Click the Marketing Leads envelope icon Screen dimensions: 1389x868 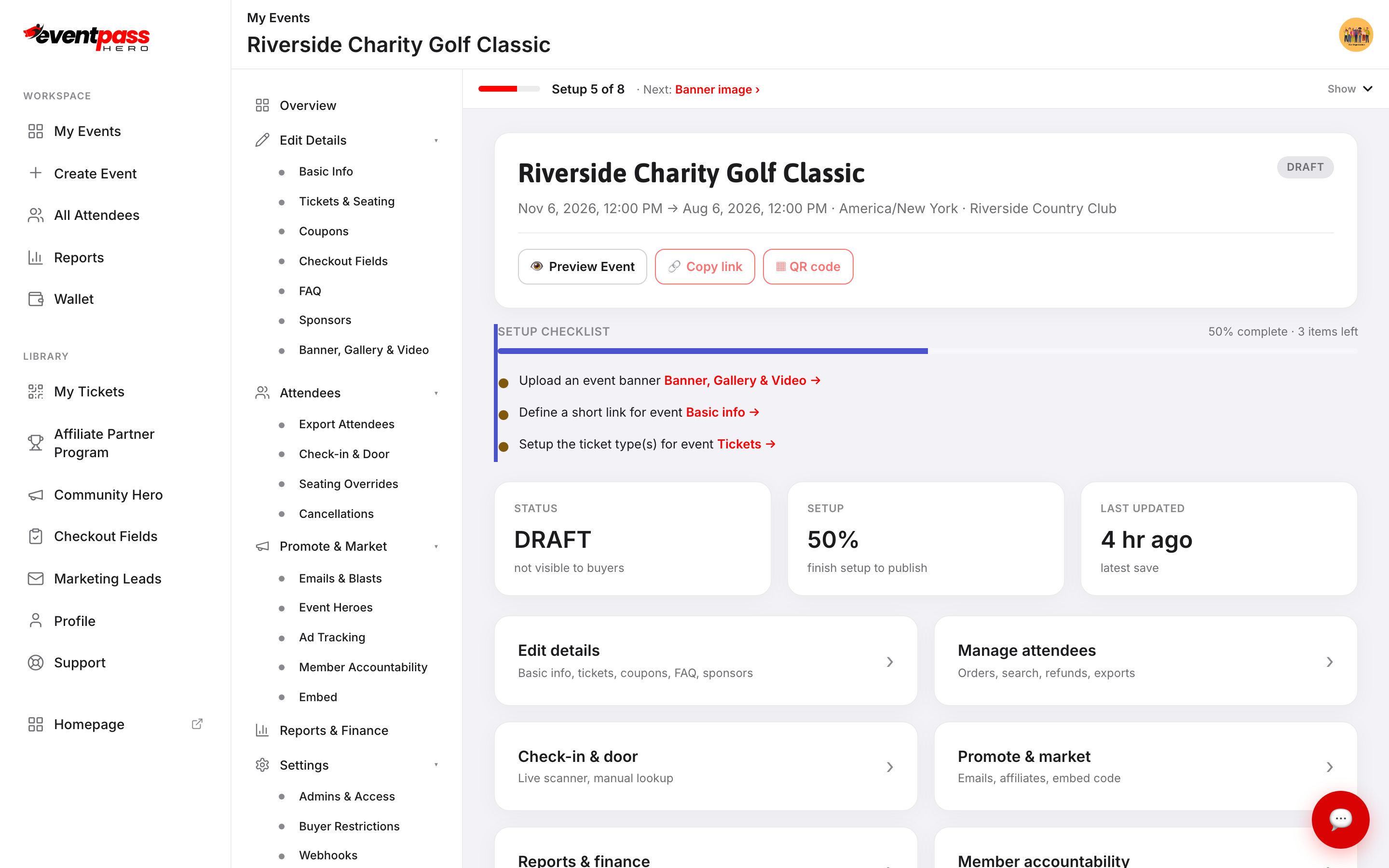pos(36,579)
